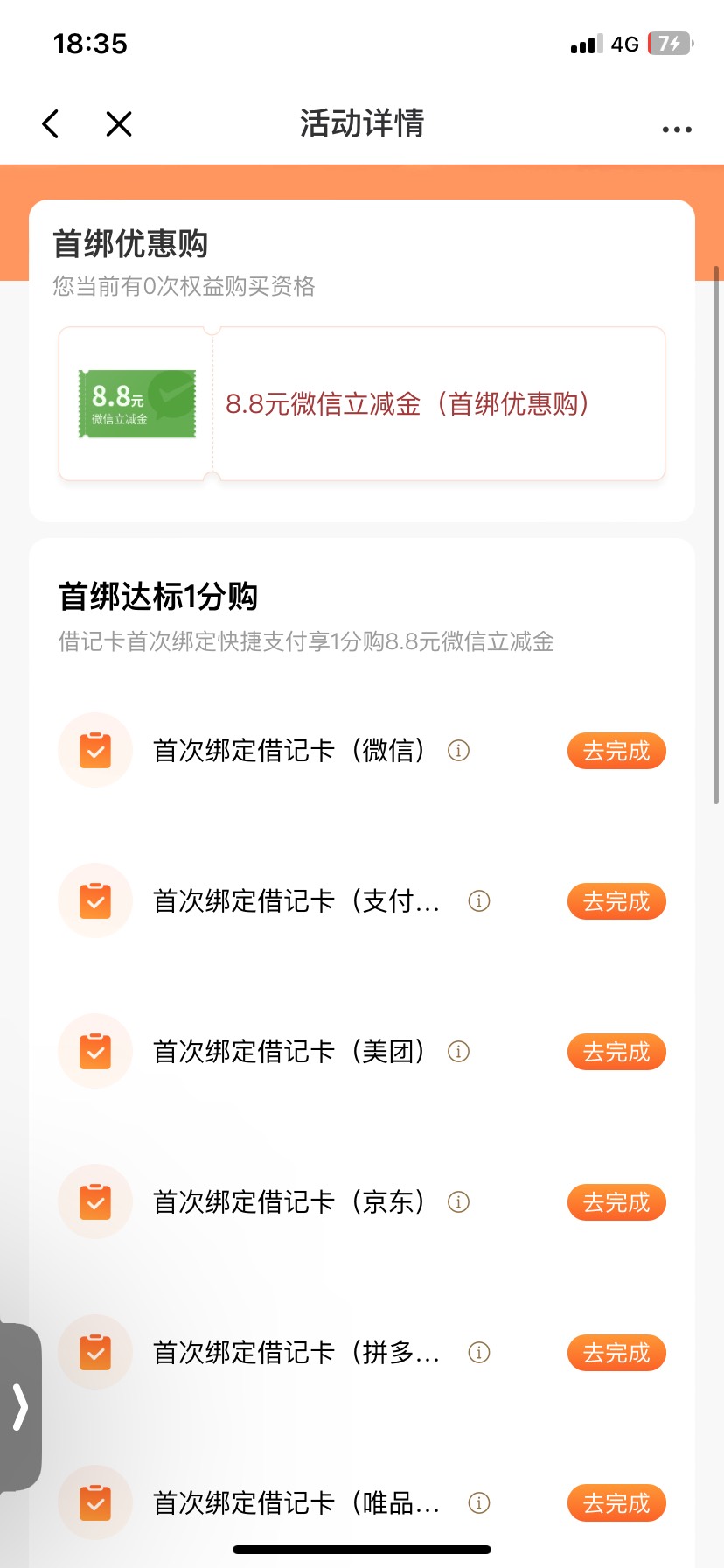Tap info icon beside 微信 debit card task
The image size is (724, 1568).
click(458, 751)
